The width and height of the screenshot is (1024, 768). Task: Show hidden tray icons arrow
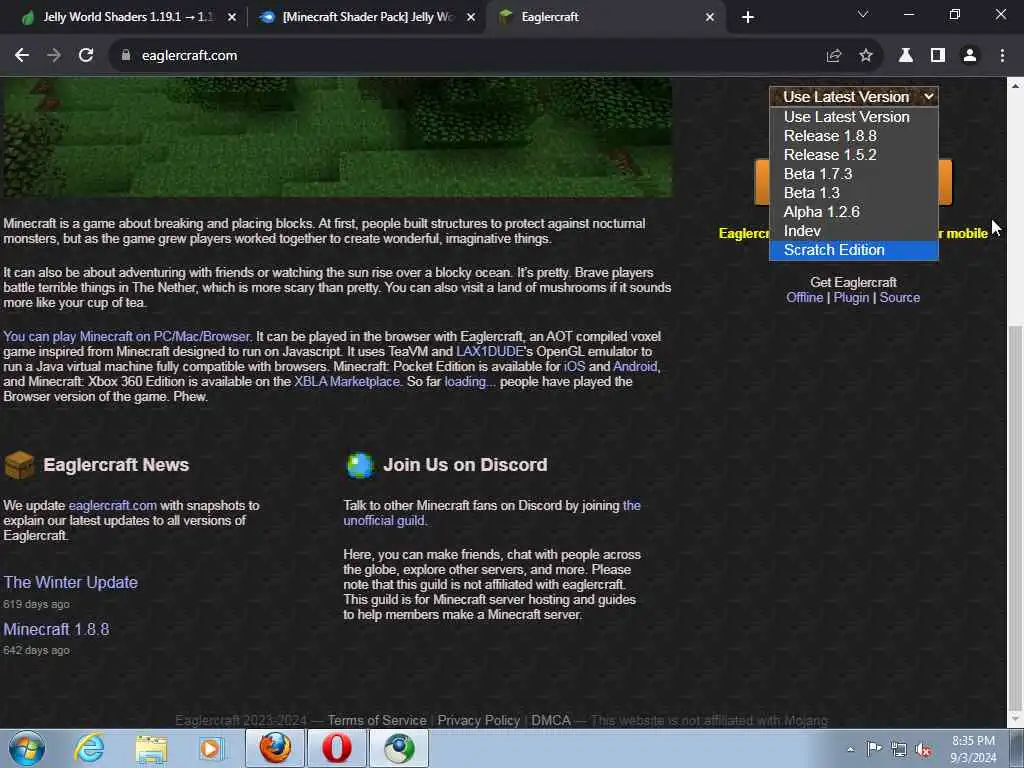pos(850,749)
